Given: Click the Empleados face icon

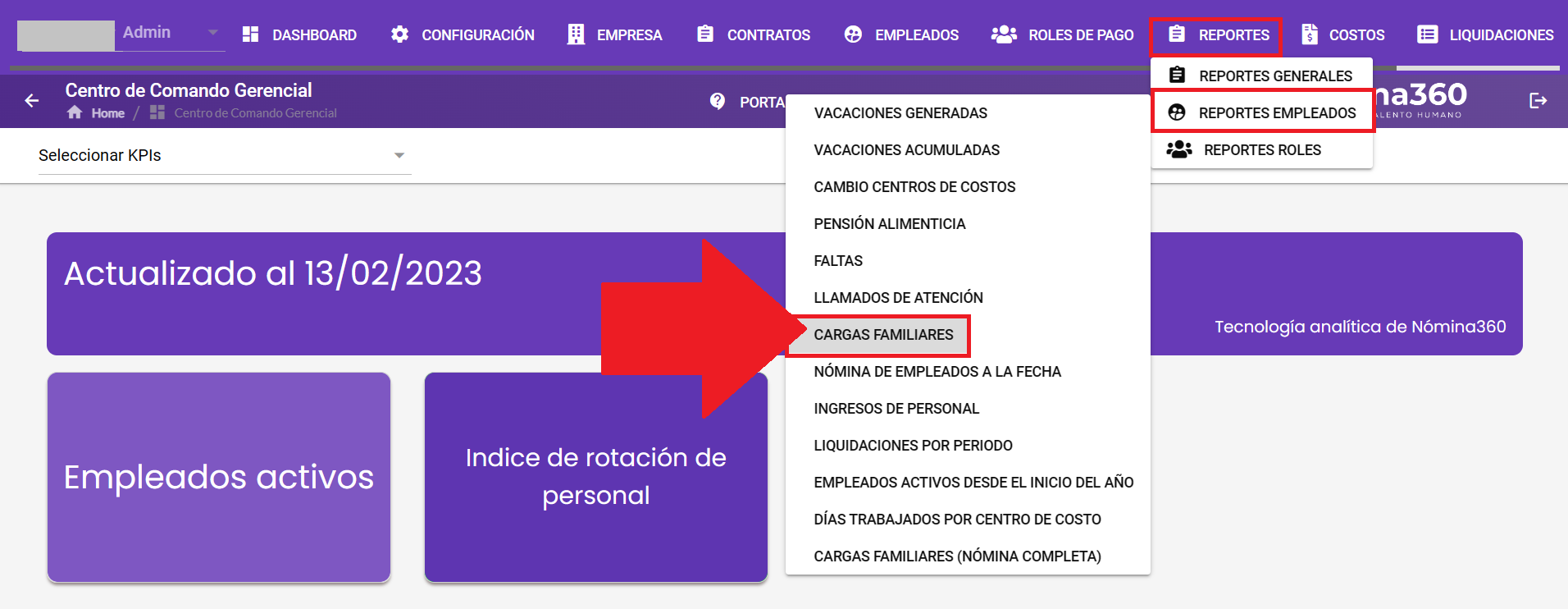Looking at the screenshot, I should [853, 34].
